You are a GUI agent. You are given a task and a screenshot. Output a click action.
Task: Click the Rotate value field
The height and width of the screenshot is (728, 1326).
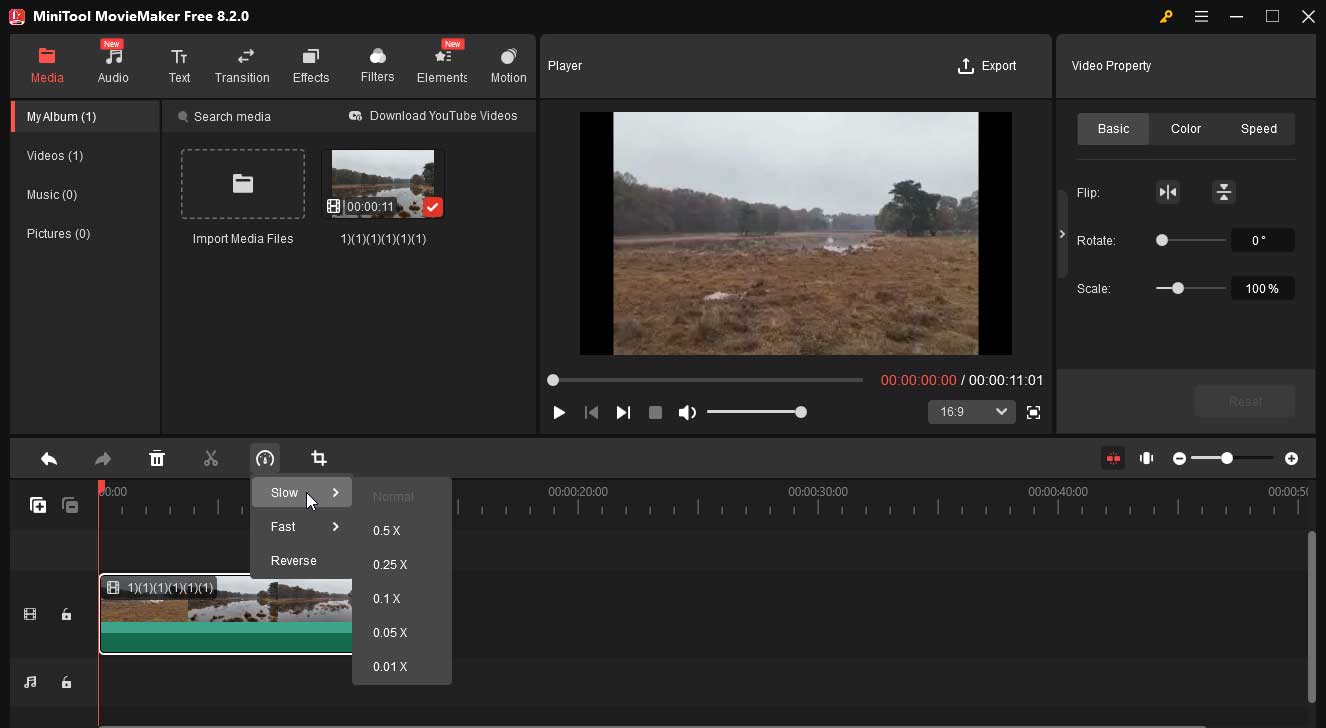pyautogui.click(x=1262, y=240)
